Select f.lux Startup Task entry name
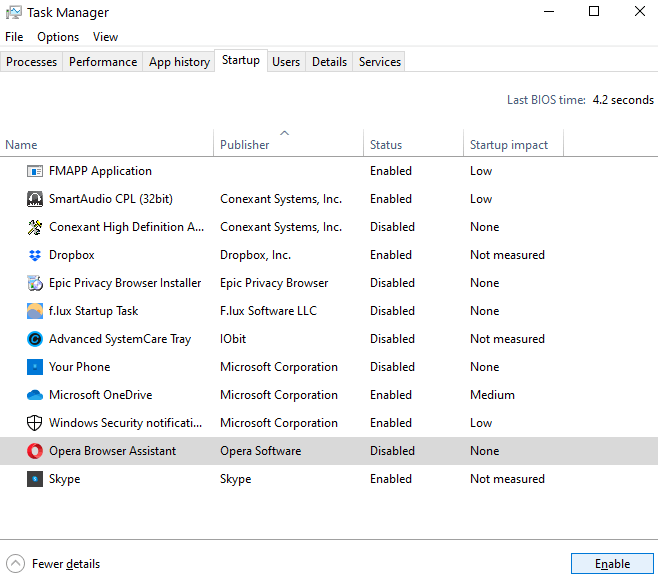The height and width of the screenshot is (586, 658). 93,311
